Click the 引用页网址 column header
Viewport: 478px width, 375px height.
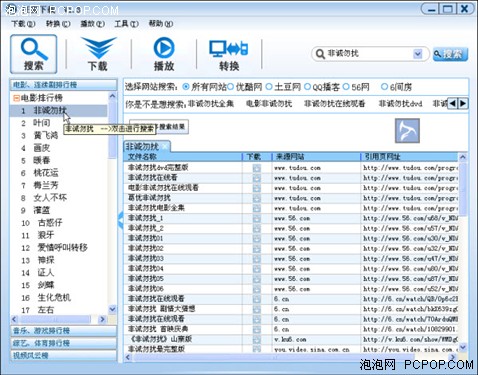409,157
